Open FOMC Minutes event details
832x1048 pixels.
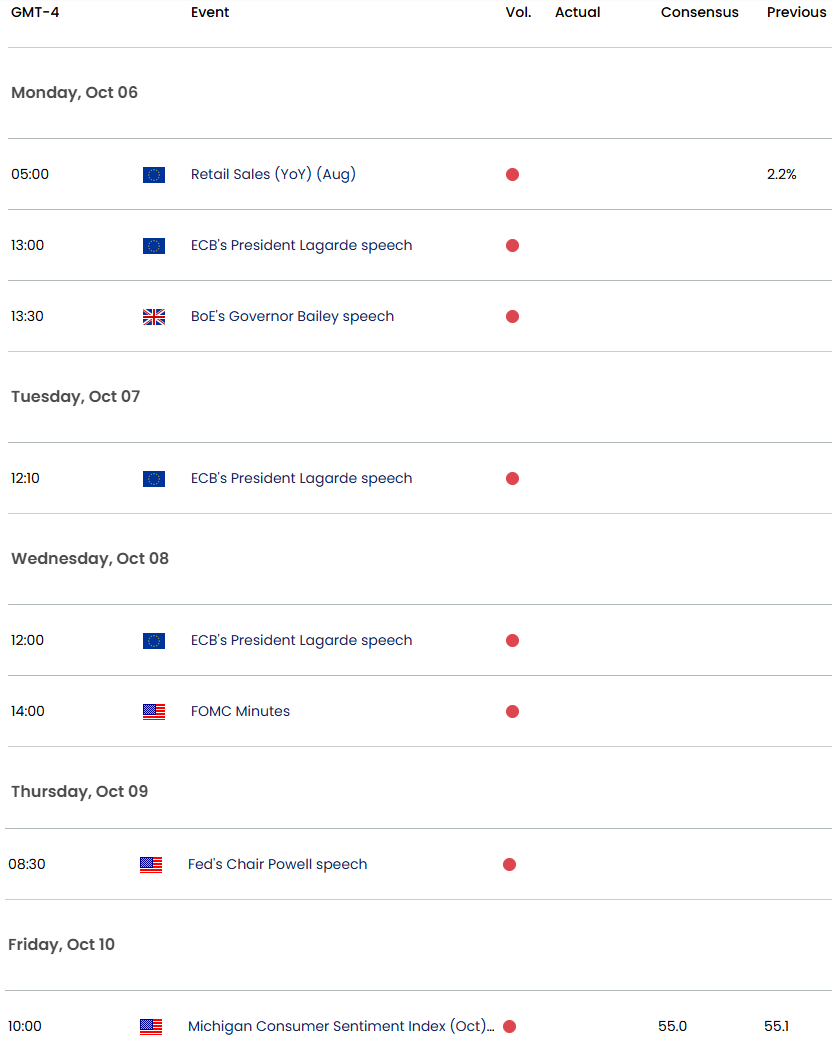point(240,711)
